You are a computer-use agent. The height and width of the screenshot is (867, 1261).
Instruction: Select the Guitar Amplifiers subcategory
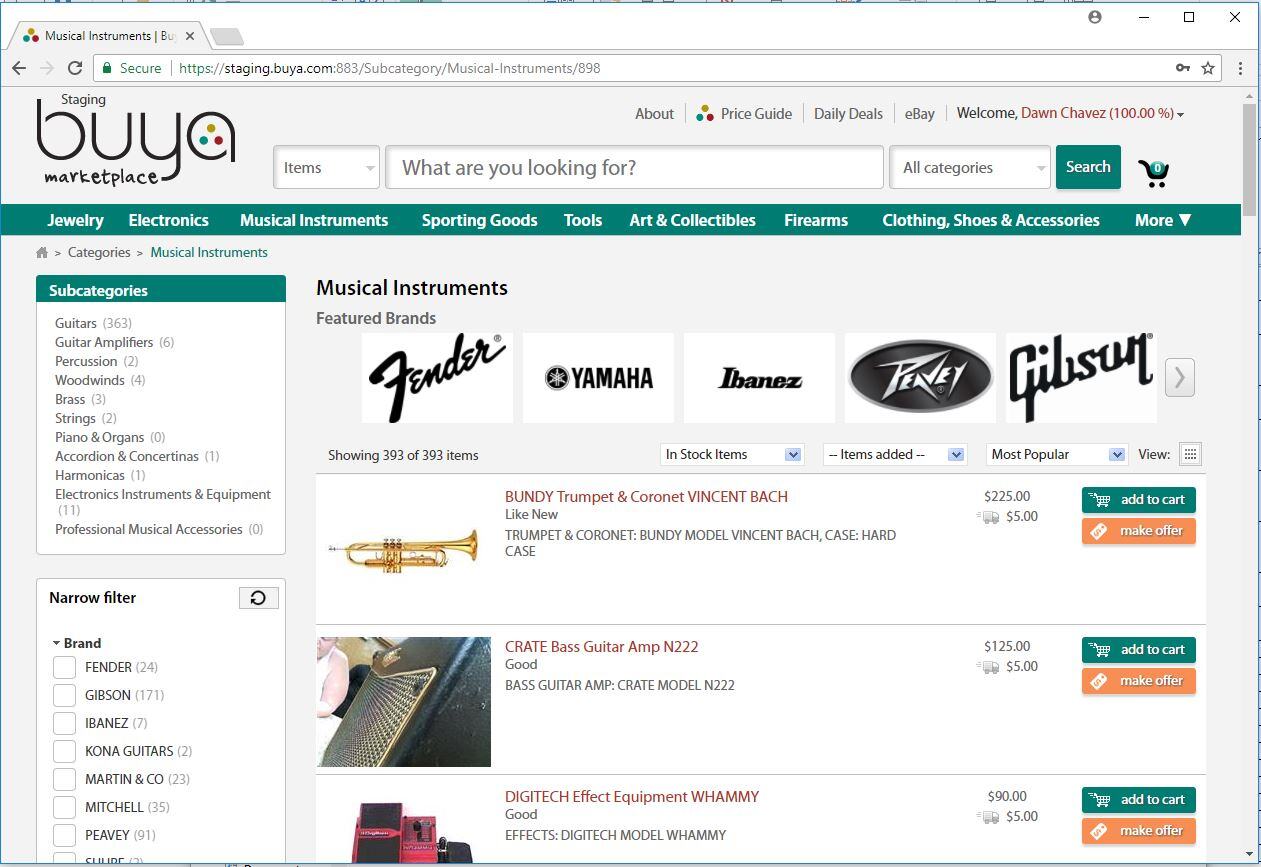click(x=104, y=342)
